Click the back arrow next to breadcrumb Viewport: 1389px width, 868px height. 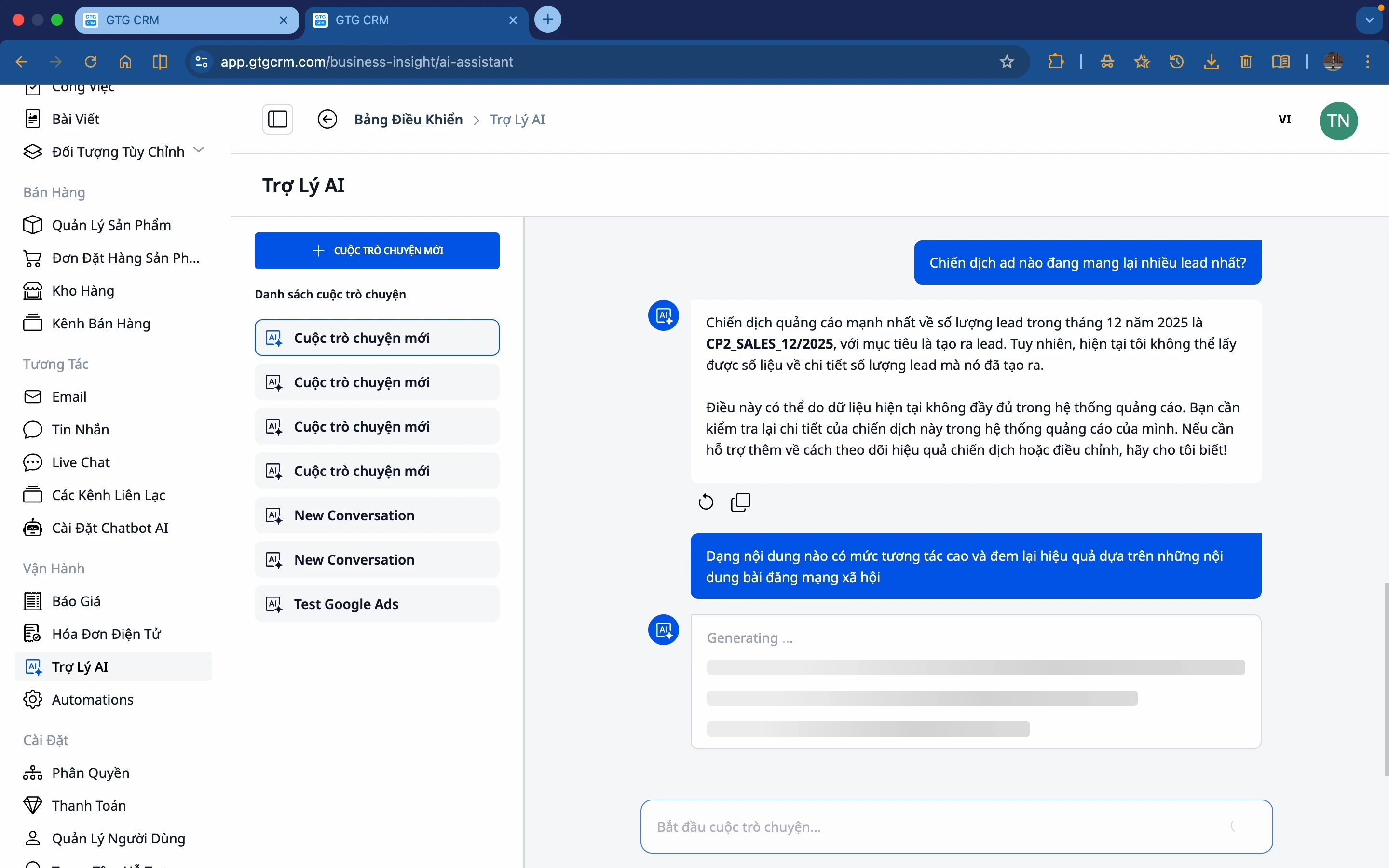click(327, 120)
